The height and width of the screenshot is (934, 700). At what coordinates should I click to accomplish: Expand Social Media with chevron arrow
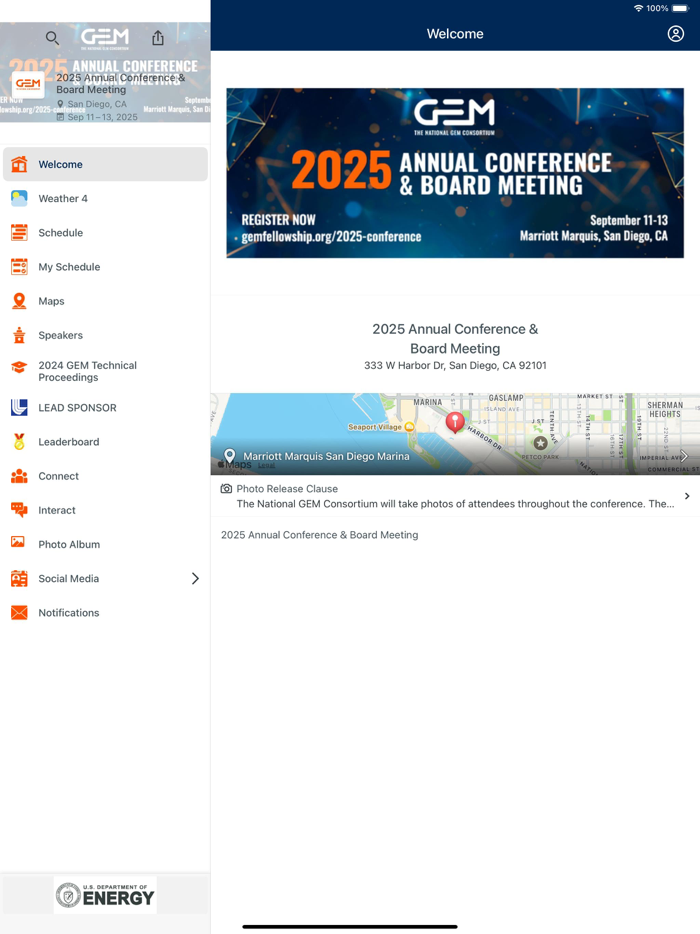(195, 578)
